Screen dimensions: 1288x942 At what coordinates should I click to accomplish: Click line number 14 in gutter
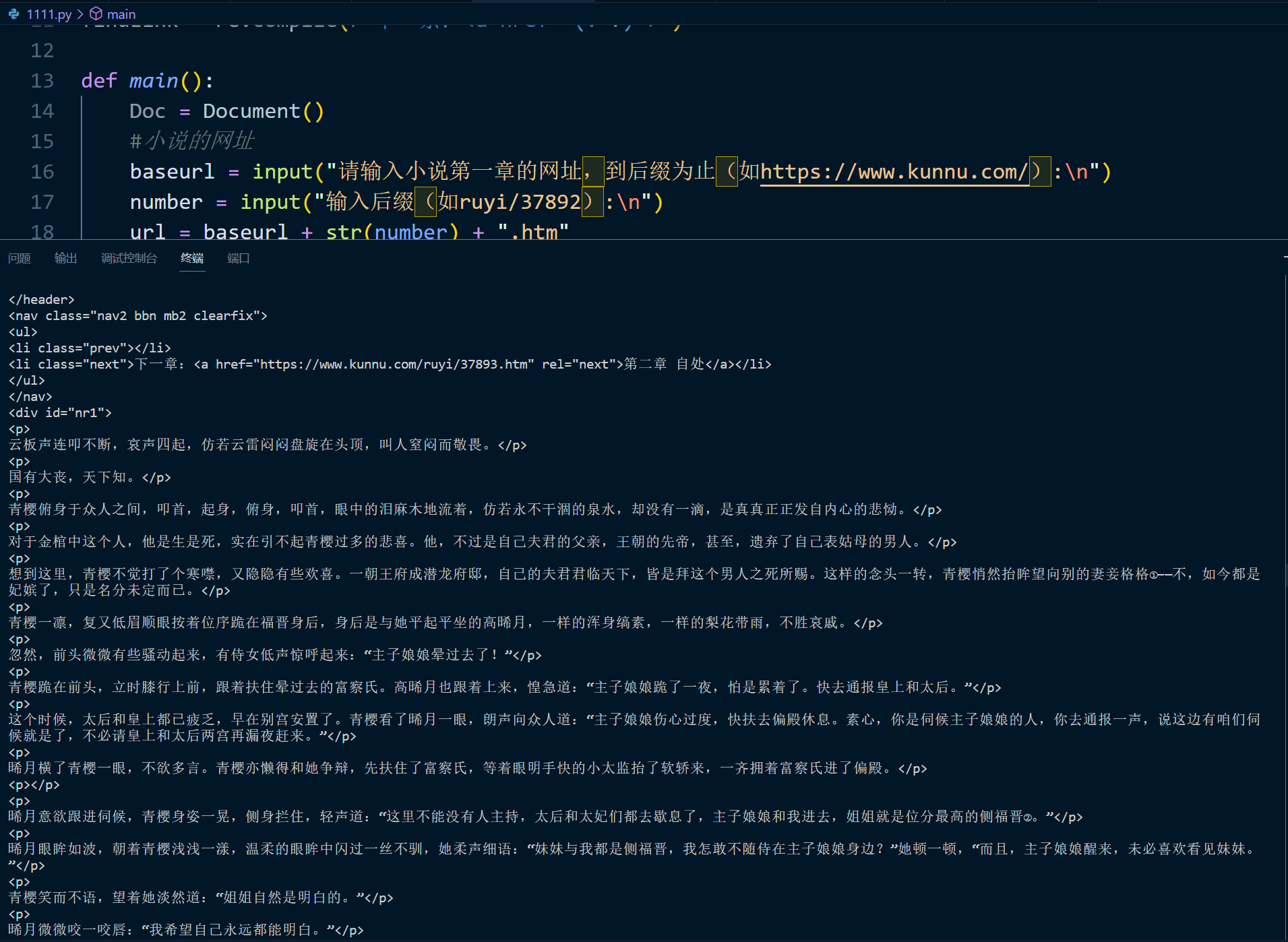[x=42, y=111]
